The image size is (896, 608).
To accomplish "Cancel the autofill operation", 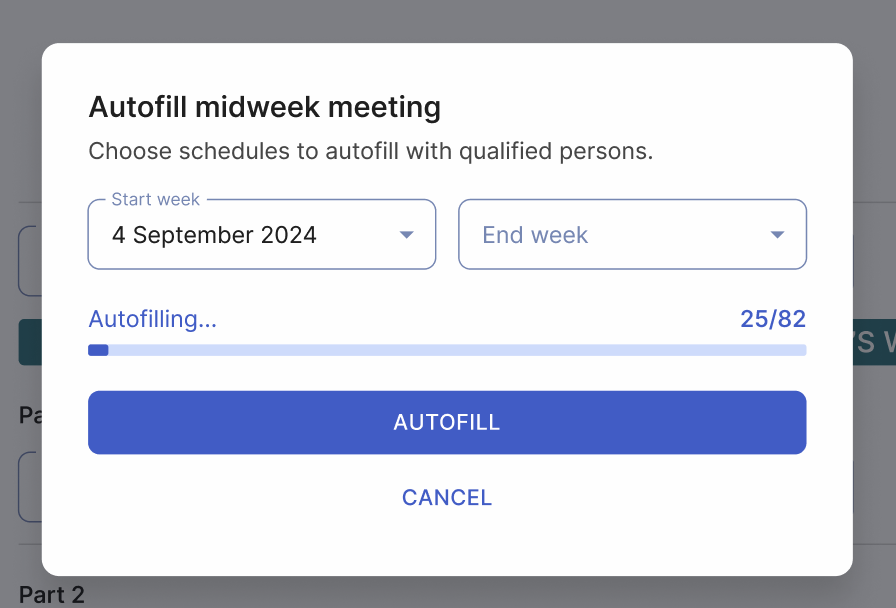I will pyautogui.click(x=446, y=497).
